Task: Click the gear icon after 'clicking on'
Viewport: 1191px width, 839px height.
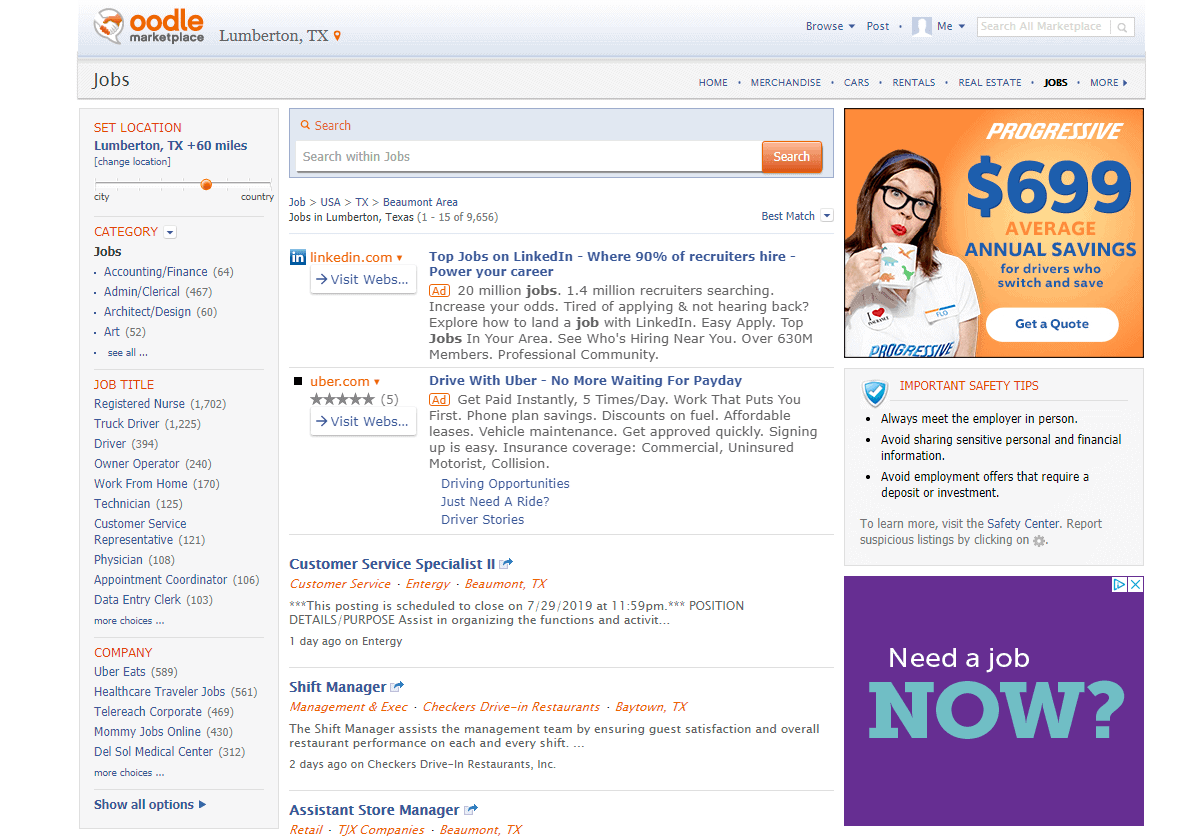Action: (1039, 541)
